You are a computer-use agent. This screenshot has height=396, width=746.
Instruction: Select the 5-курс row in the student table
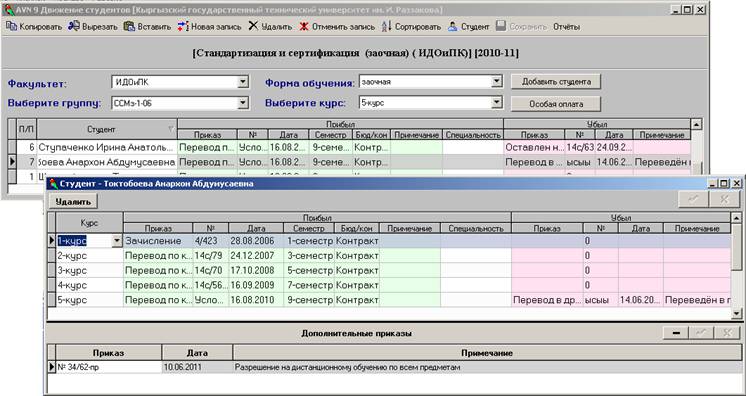point(389,300)
